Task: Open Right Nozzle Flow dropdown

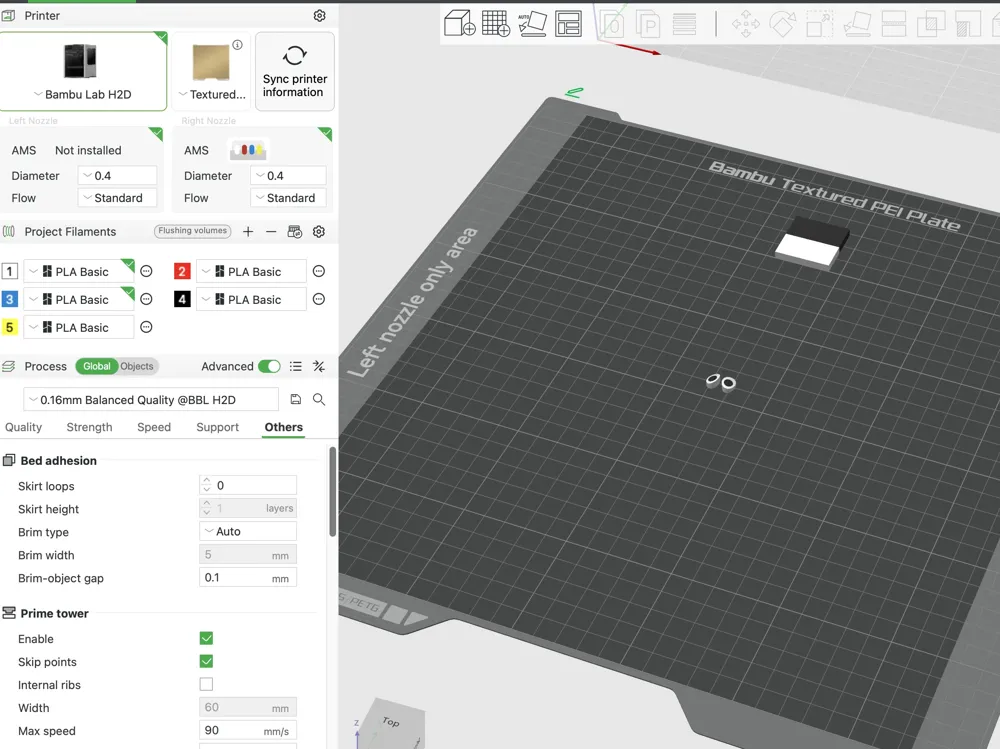Action: (x=288, y=198)
